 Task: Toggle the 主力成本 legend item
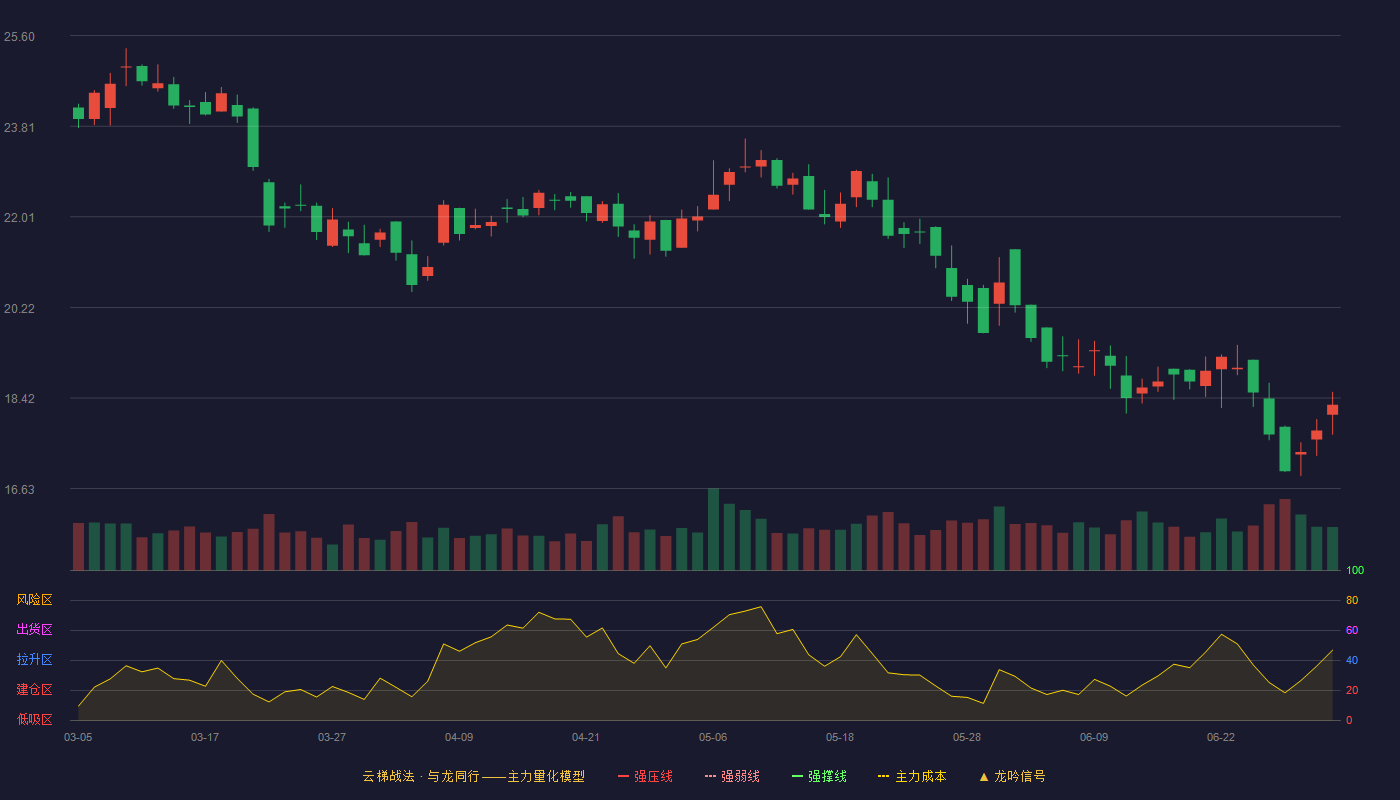point(912,776)
